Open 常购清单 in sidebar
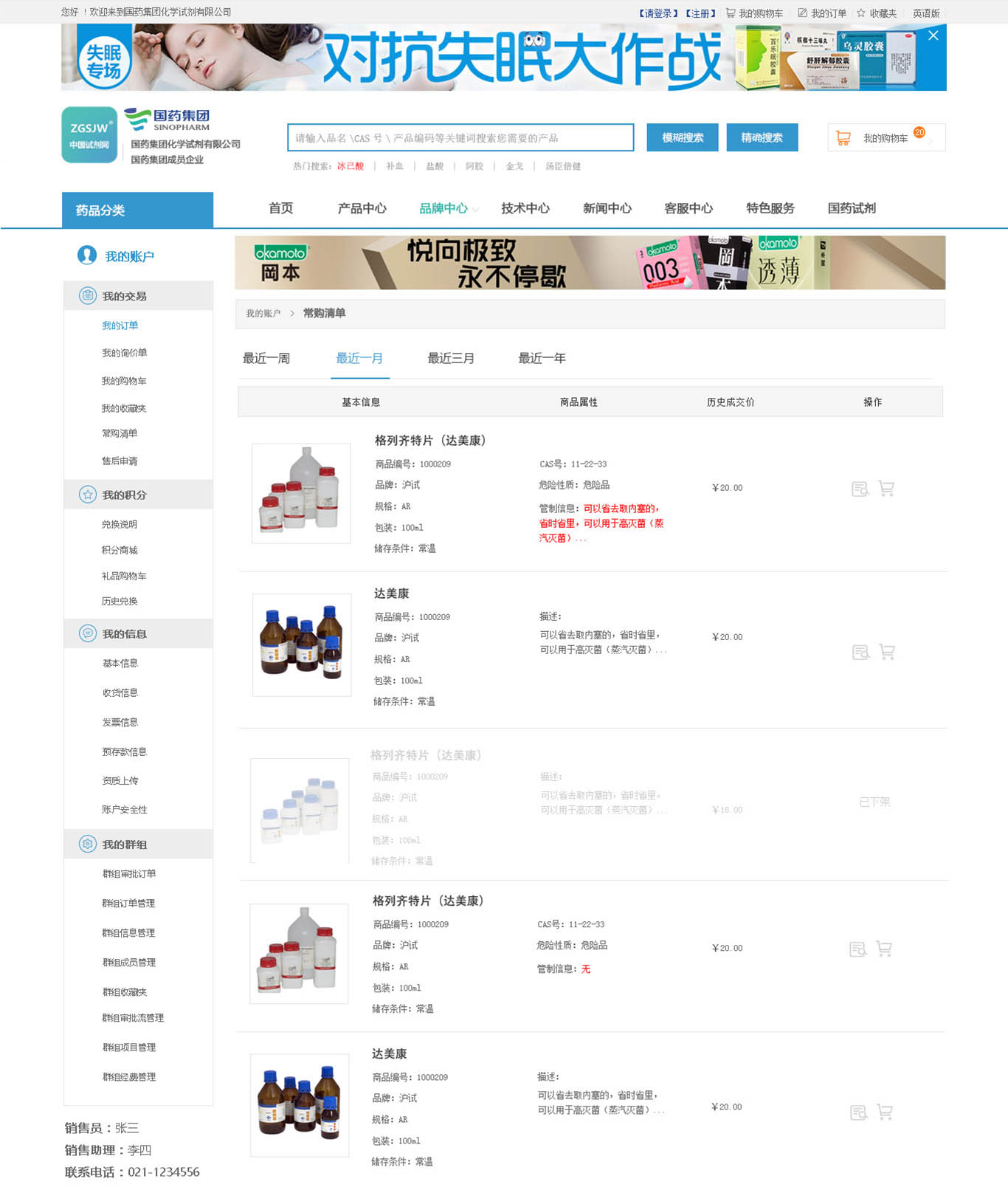Viewport: 1008px width, 1187px height. 120,433
